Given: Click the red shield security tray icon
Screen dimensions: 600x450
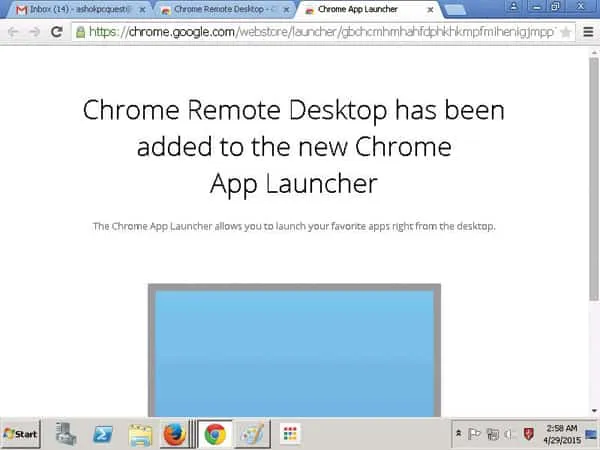Looking at the screenshot, I should click(x=529, y=434).
